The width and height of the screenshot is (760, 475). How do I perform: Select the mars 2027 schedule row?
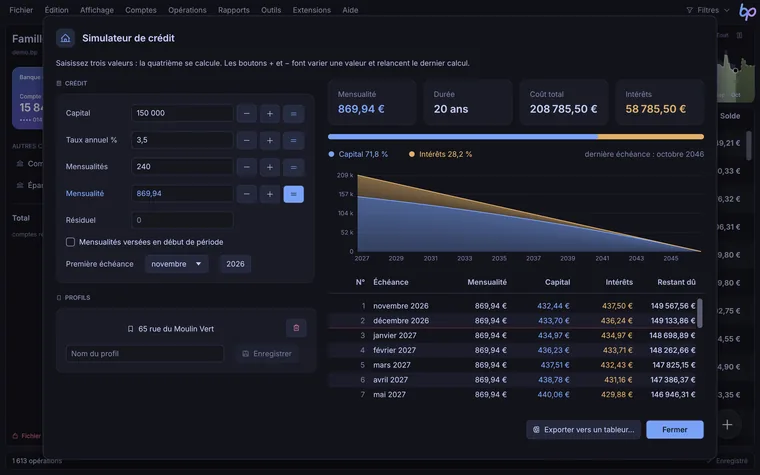pyautogui.click(x=513, y=365)
